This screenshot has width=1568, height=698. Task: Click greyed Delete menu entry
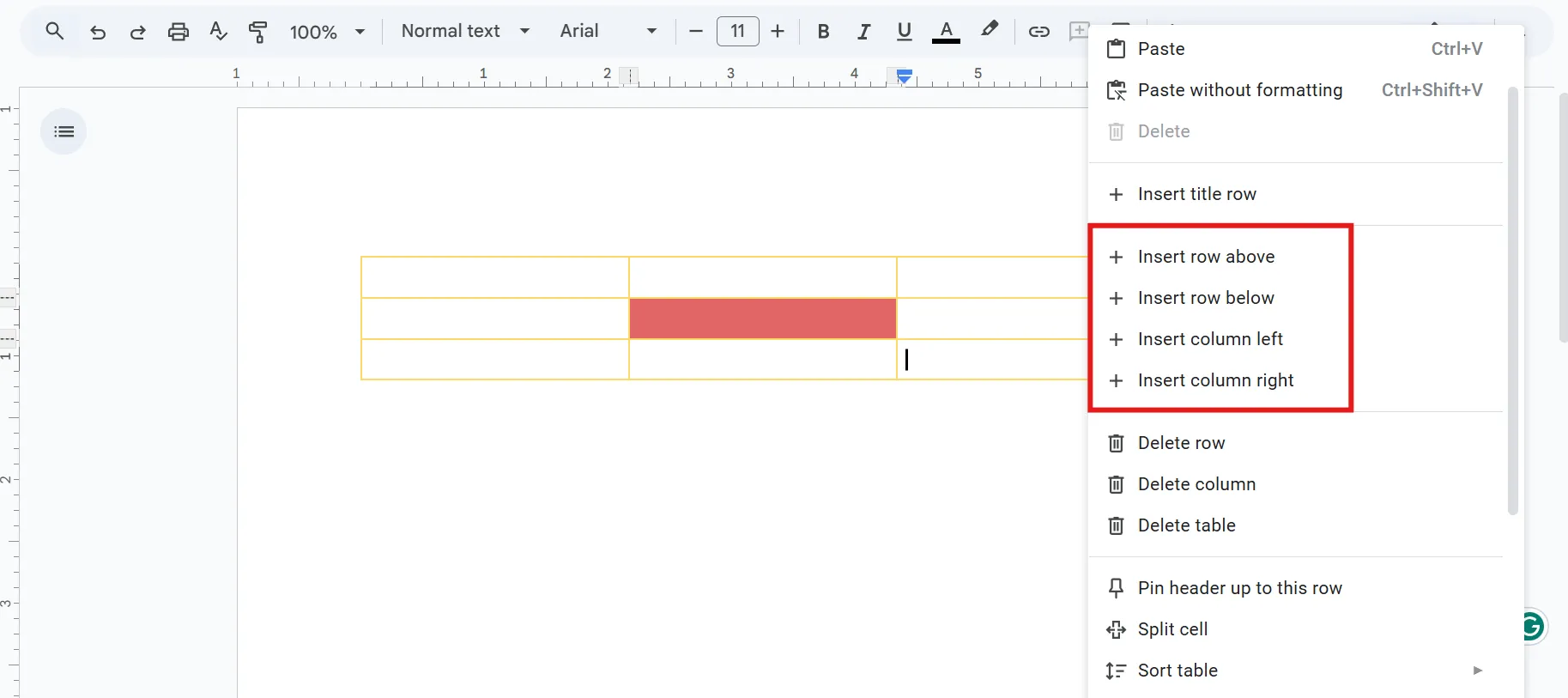click(1295, 131)
